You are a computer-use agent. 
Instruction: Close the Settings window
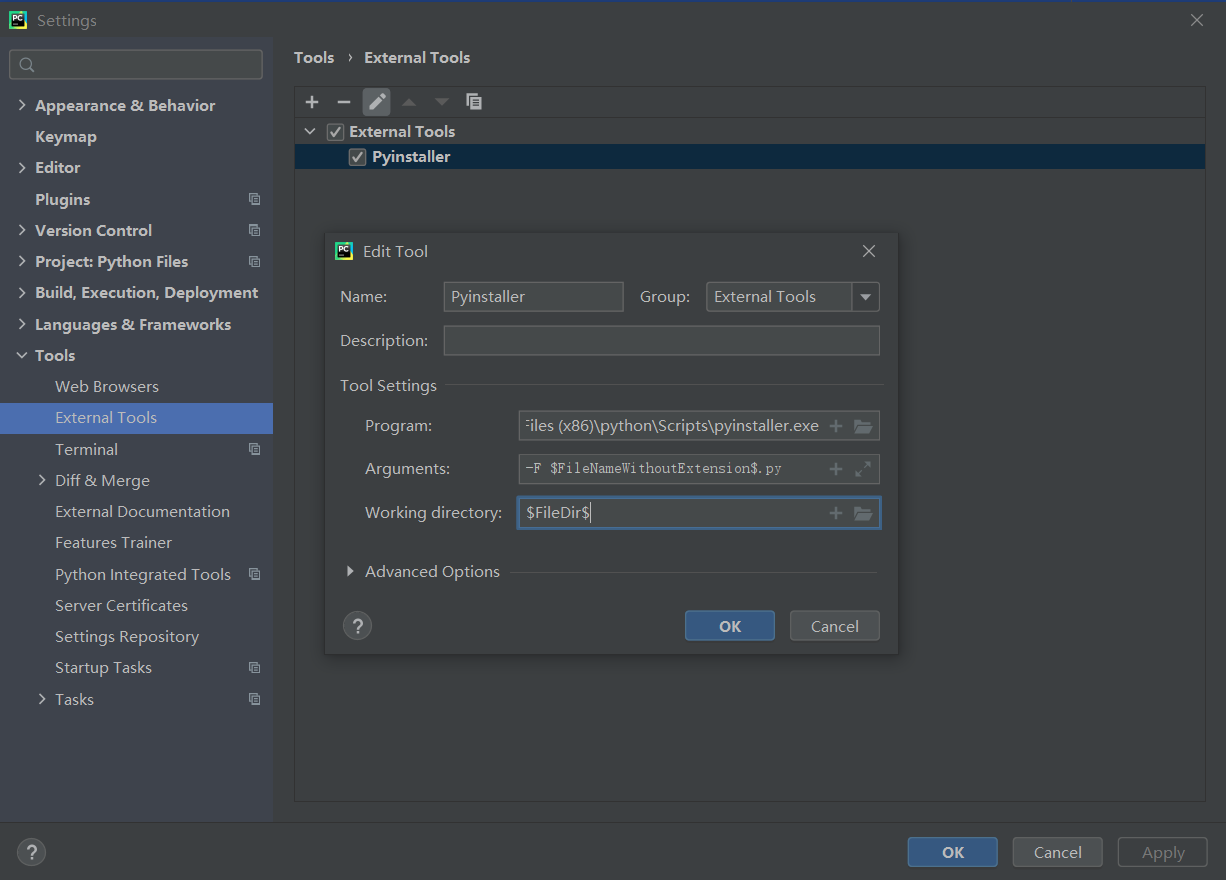[x=1197, y=20]
